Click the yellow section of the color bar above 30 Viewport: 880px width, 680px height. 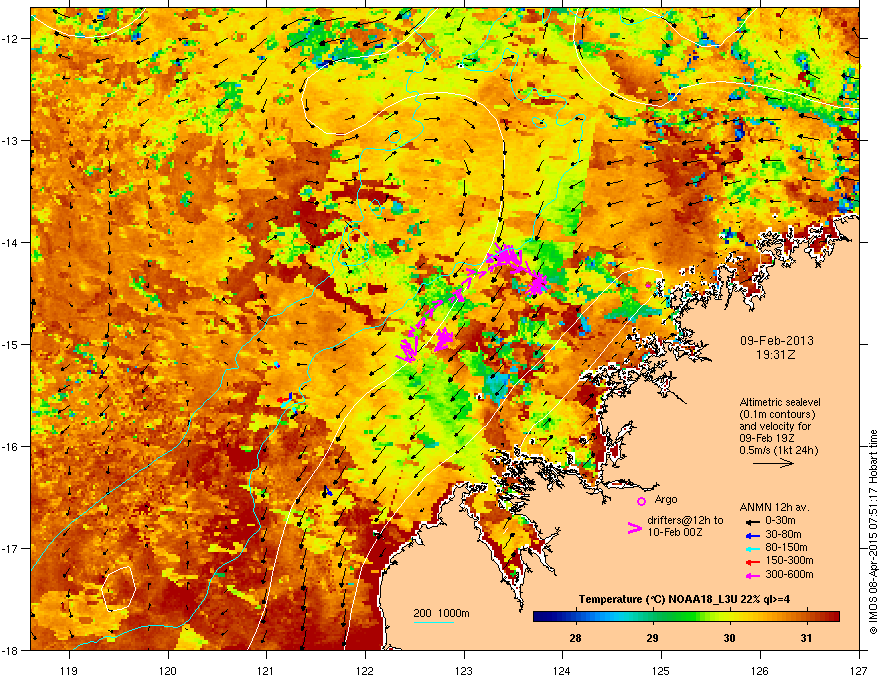pos(730,617)
